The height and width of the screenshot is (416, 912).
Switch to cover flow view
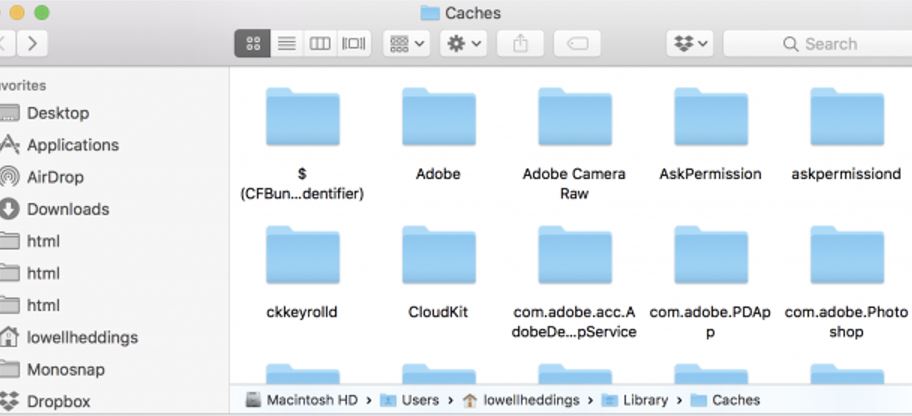coord(354,44)
